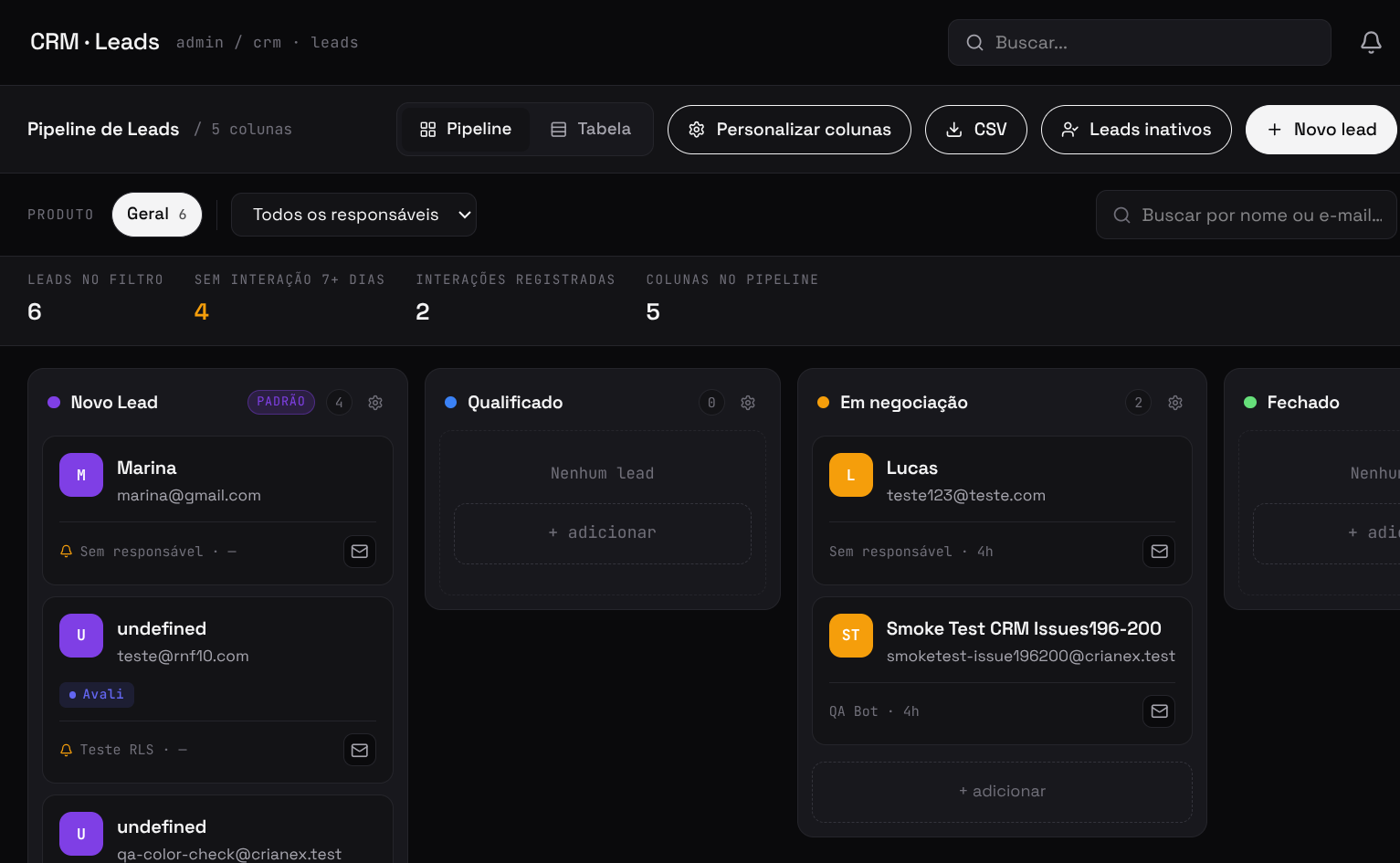
Task: Open the notifications bell
Action: pyautogui.click(x=1371, y=42)
